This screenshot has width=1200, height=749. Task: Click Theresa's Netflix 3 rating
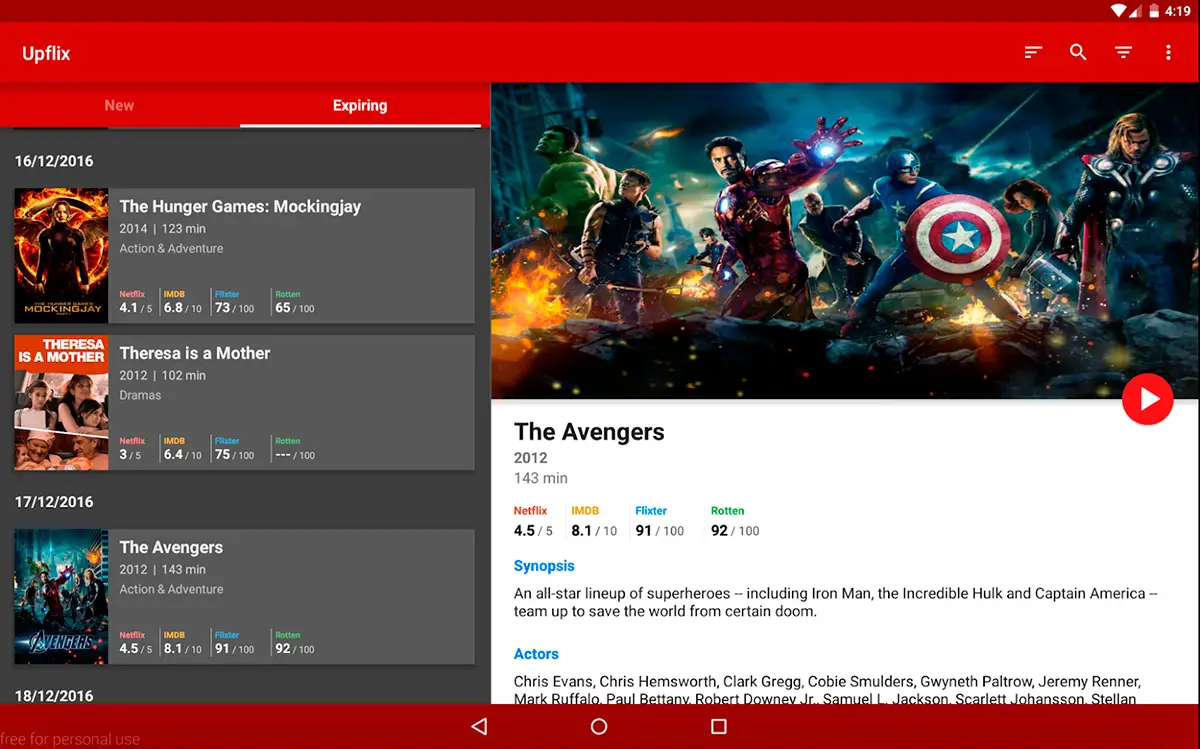(x=131, y=449)
